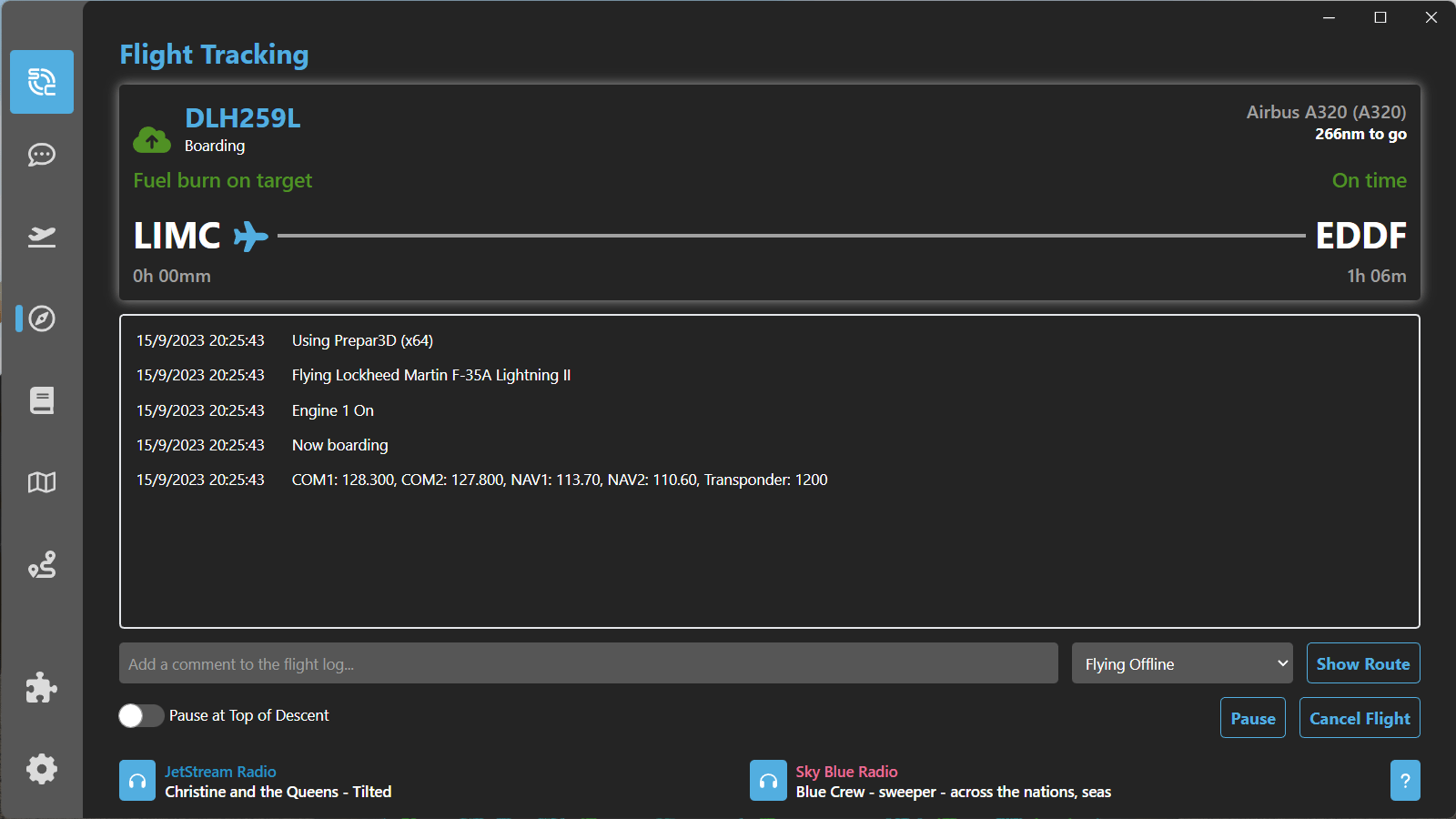The image size is (1456, 819).
Task: Open the JetStream Radio link
Action: click(x=220, y=772)
